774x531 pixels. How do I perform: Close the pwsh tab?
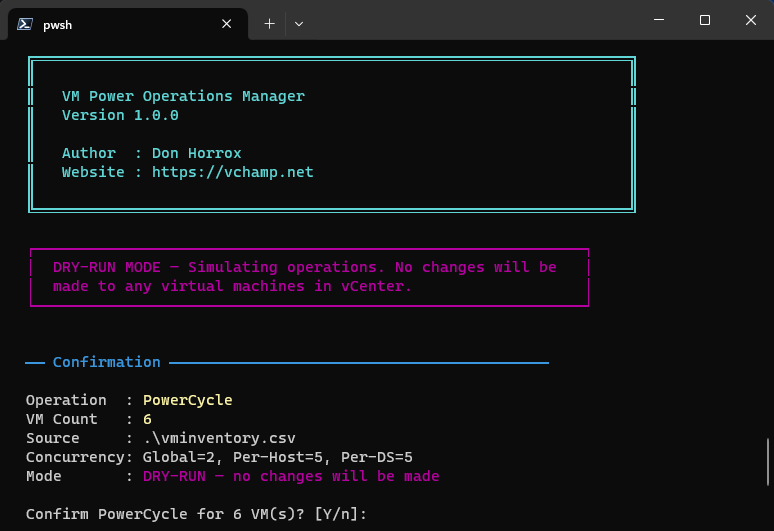click(227, 24)
